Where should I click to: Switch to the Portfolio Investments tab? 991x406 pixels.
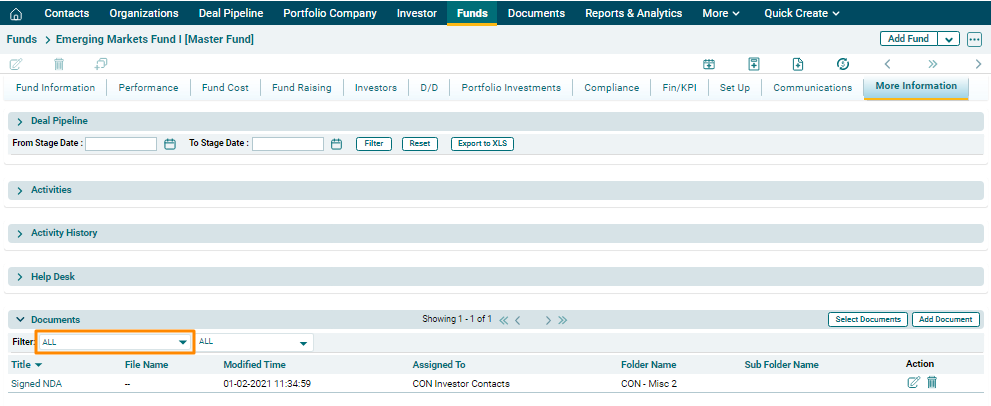pyautogui.click(x=511, y=88)
